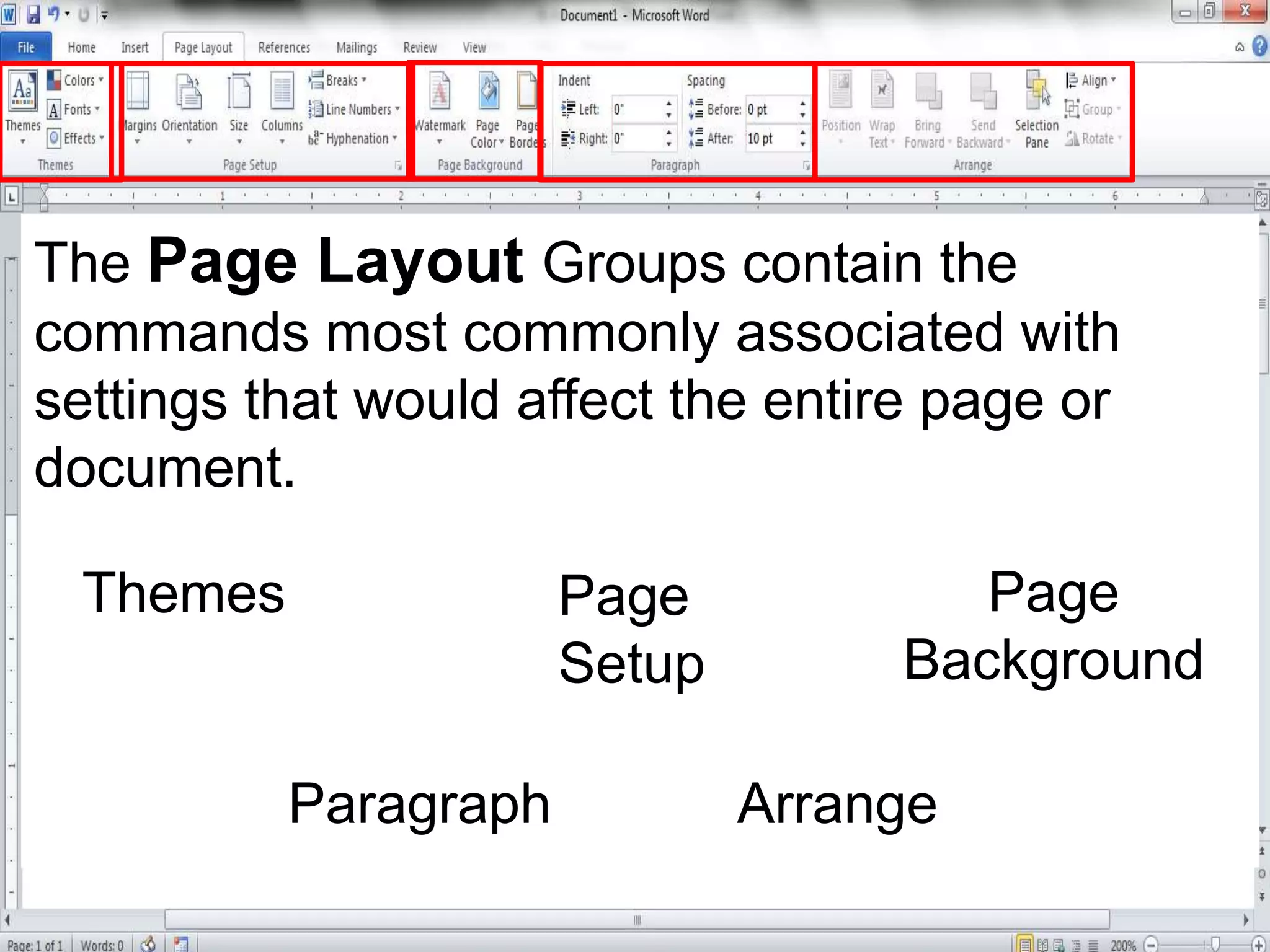Open the Breaks dropdown
The image size is (1270, 952).
338,81
